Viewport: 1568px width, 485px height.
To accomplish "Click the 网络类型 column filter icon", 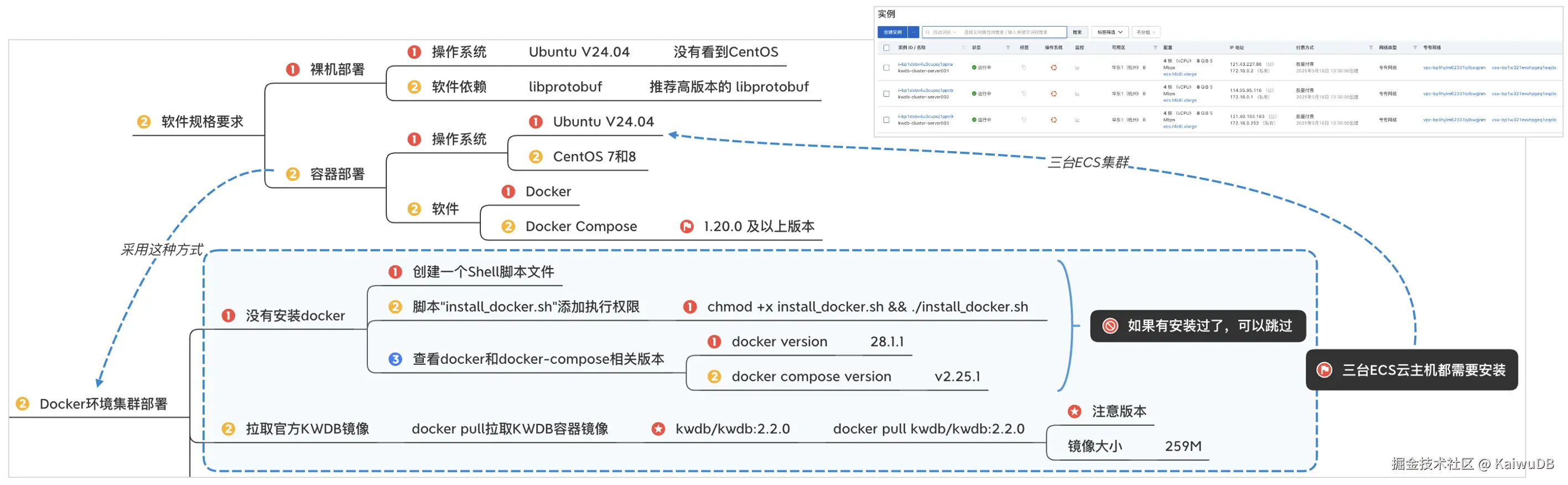I will click(1415, 48).
